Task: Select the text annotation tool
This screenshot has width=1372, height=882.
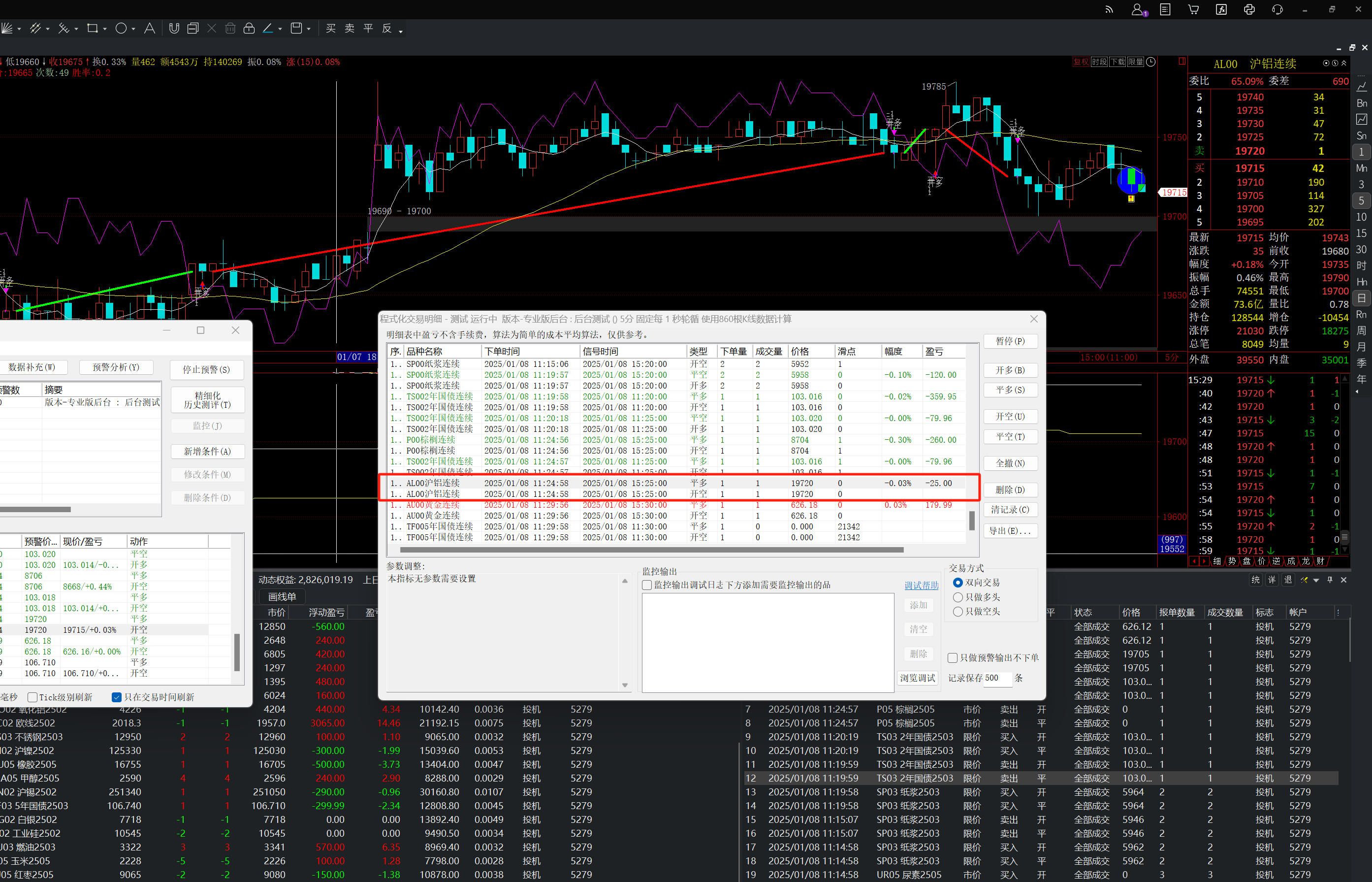Action: pos(149,28)
